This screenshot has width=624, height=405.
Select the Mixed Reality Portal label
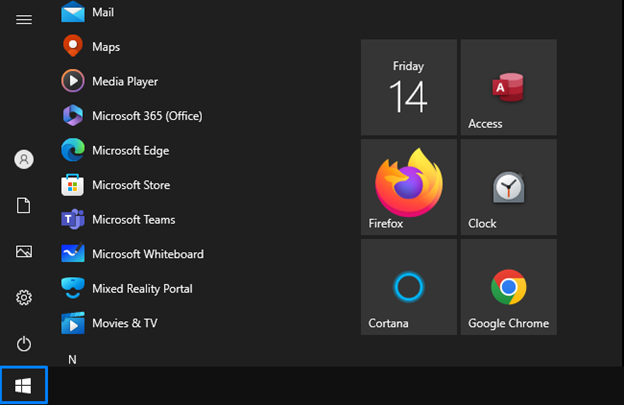click(142, 288)
